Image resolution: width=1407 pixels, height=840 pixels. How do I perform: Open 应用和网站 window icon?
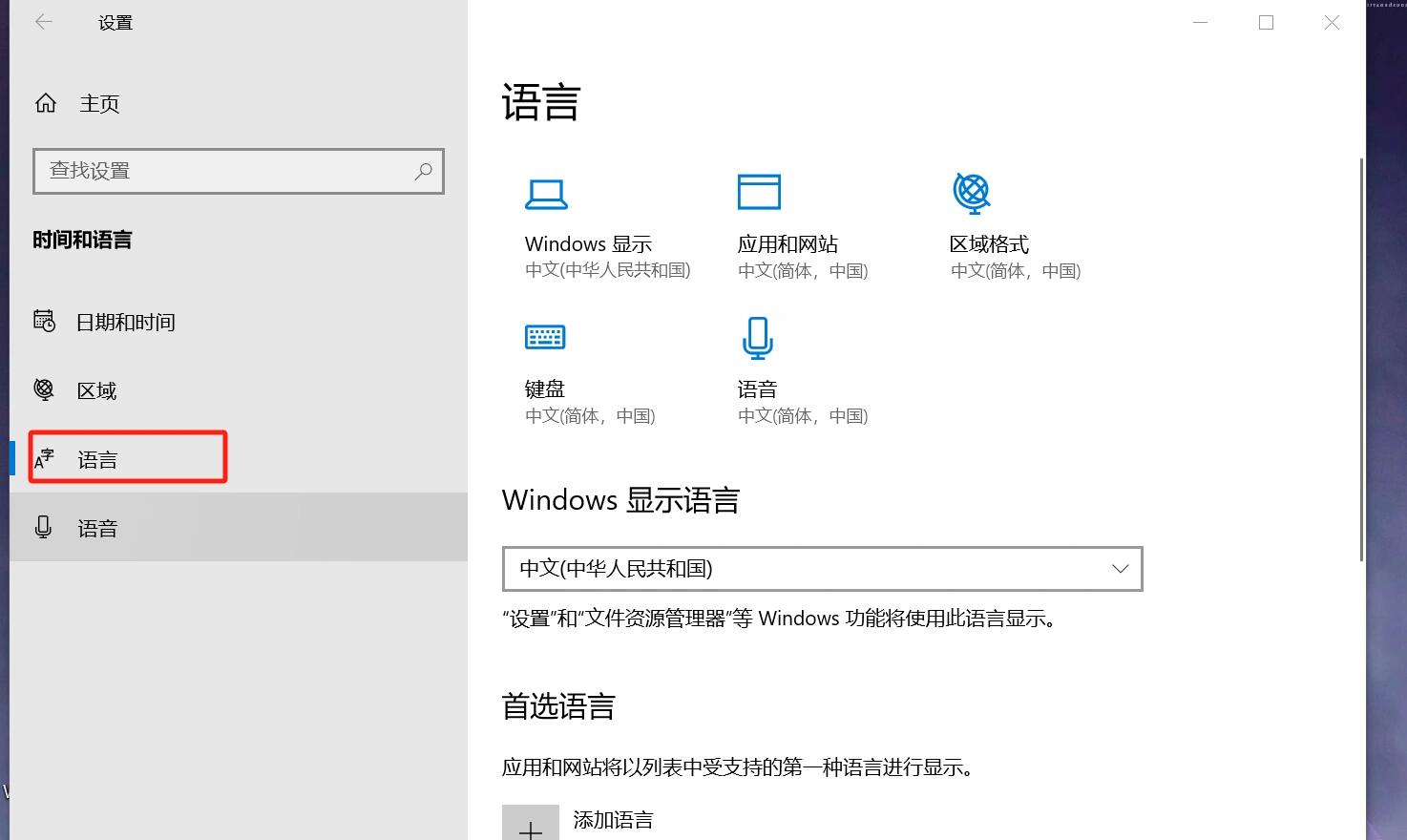click(x=759, y=192)
